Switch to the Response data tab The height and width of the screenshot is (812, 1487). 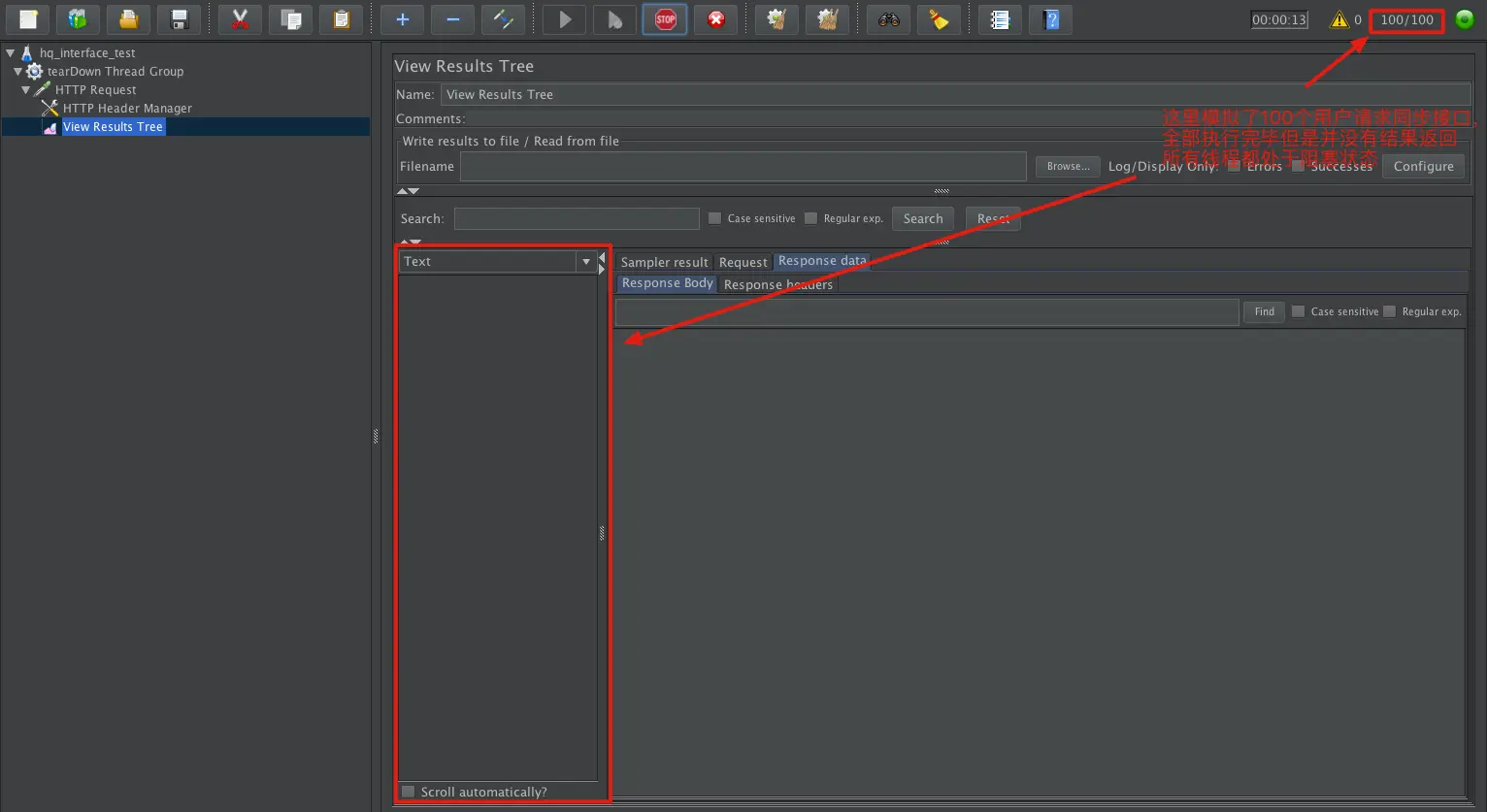[822, 261]
